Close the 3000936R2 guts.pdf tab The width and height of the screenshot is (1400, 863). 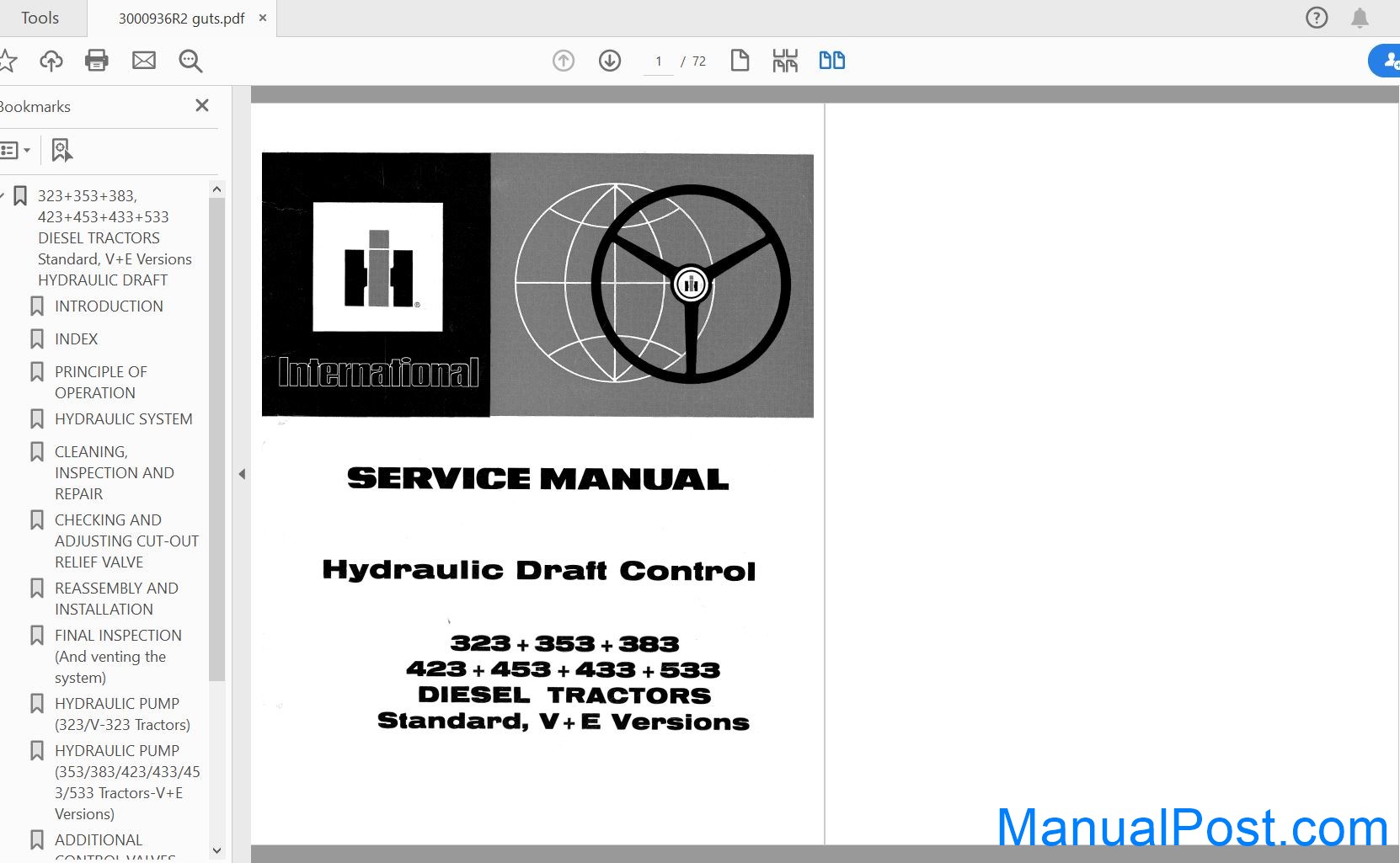pos(263,18)
